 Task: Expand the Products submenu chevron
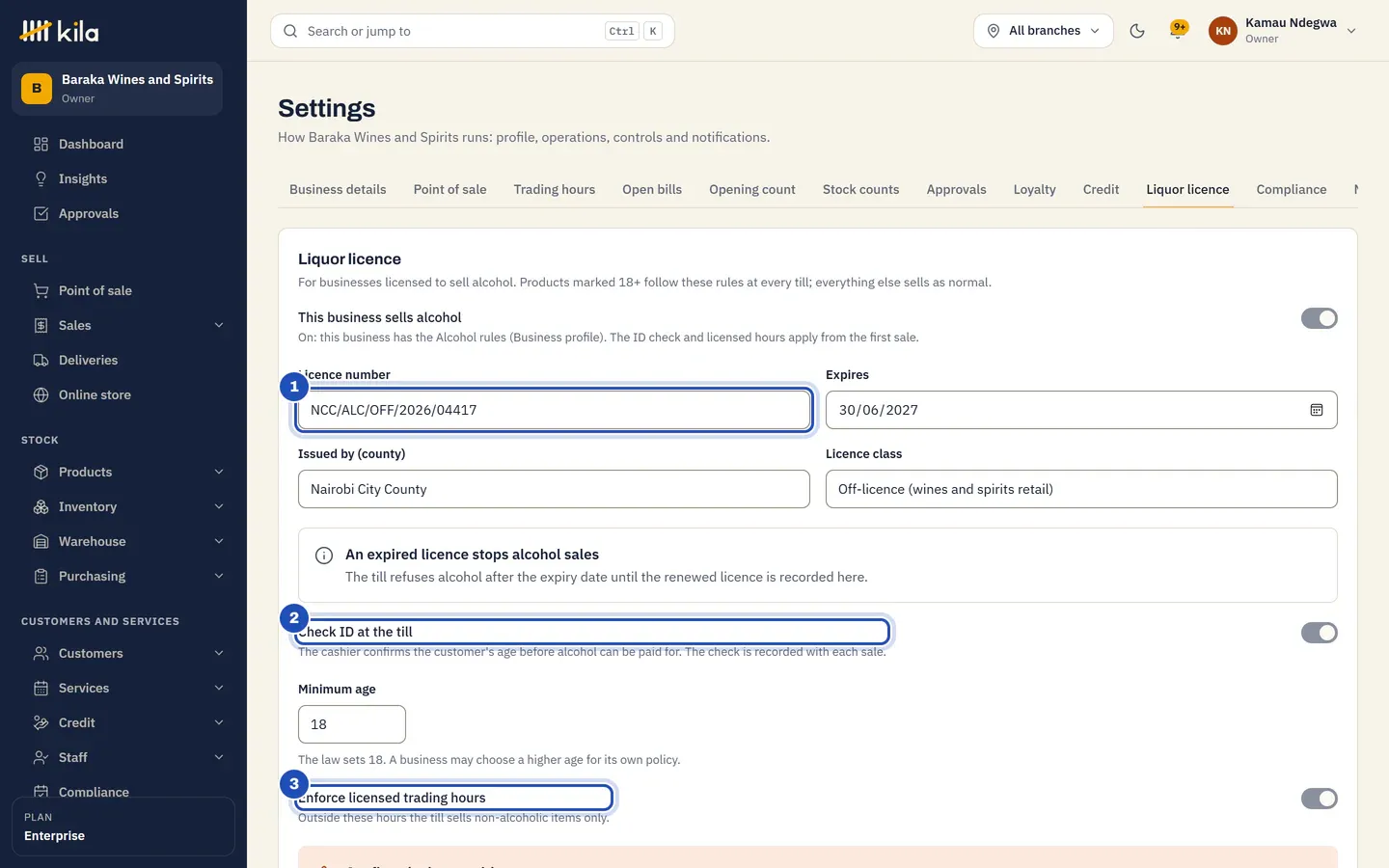point(219,473)
